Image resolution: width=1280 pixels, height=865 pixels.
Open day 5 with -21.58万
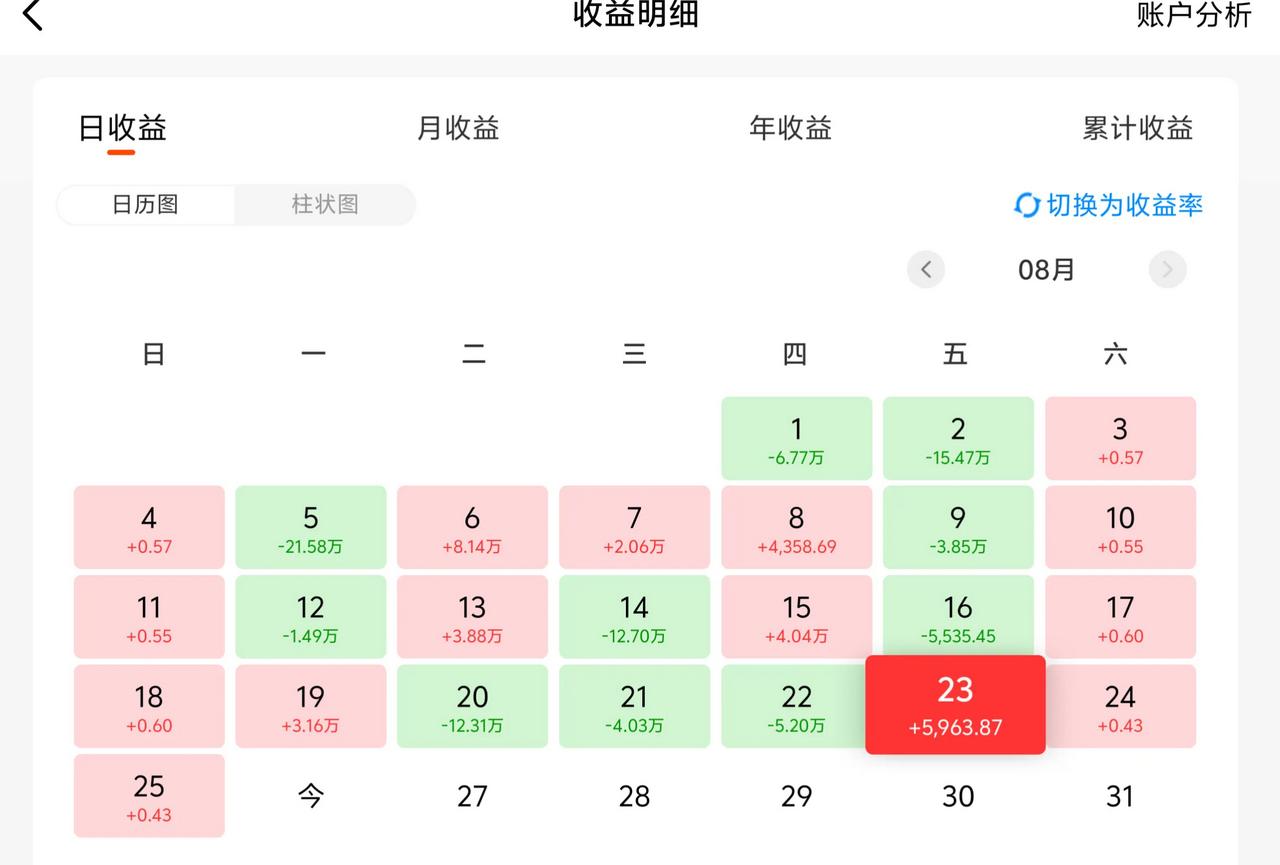pos(311,527)
